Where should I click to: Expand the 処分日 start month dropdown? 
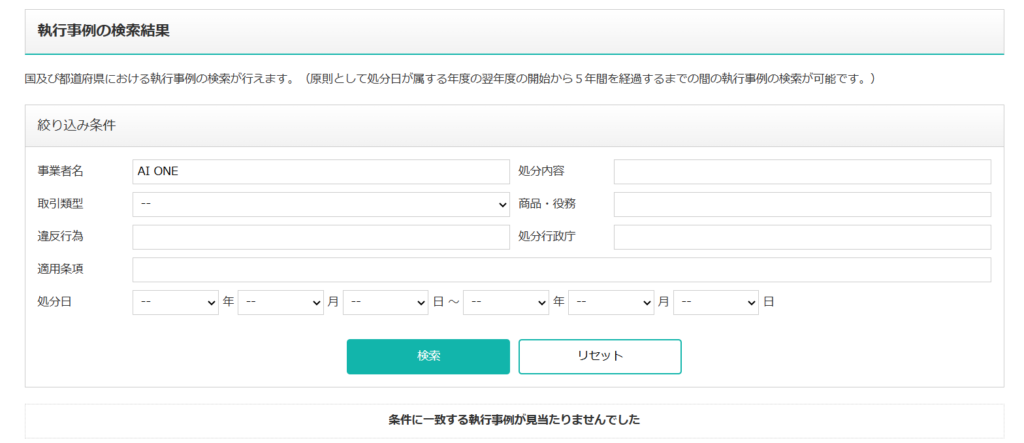pyautogui.click(x=280, y=302)
